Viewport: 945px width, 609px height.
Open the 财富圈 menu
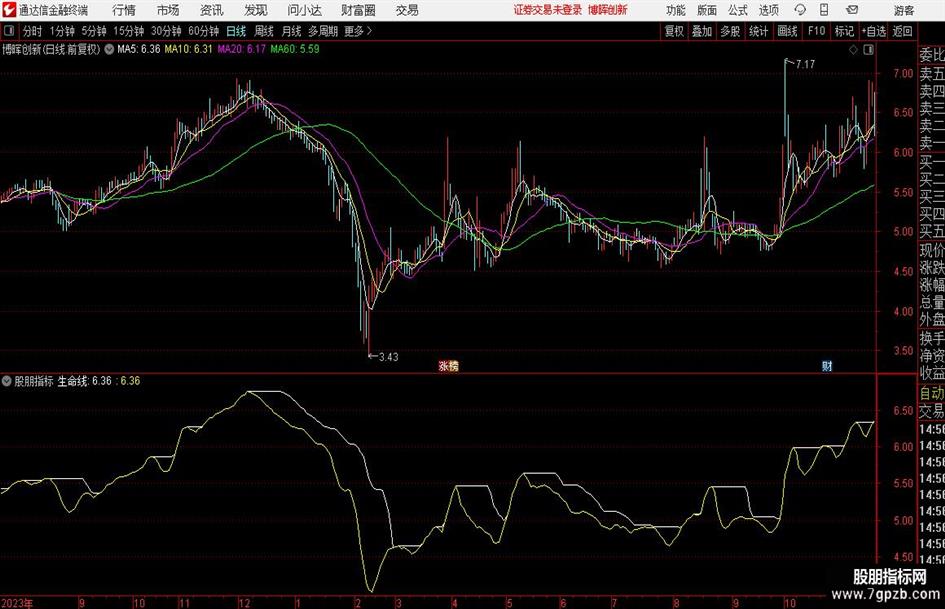click(x=358, y=10)
